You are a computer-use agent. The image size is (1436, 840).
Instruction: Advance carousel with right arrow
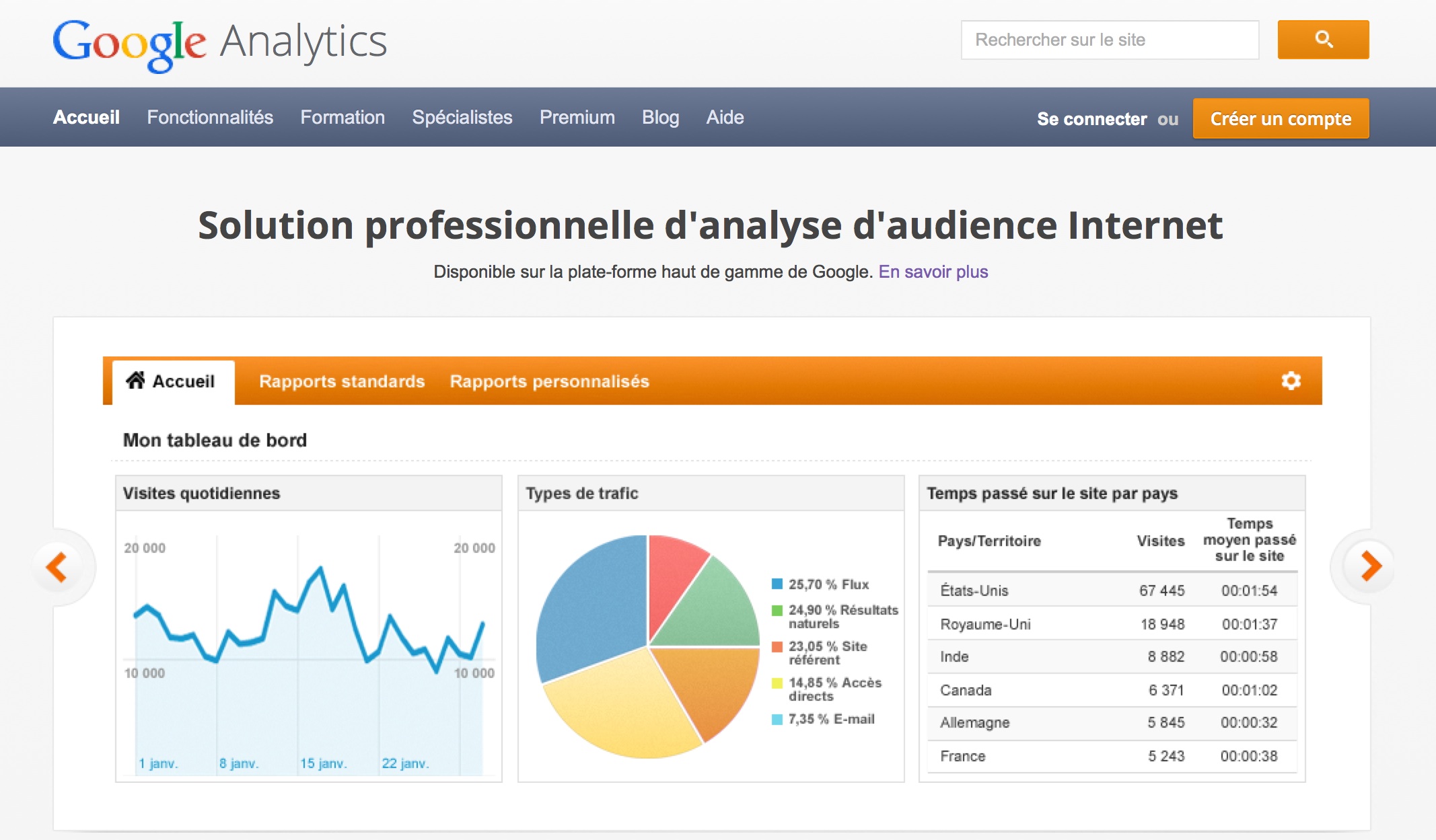point(1370,566)
